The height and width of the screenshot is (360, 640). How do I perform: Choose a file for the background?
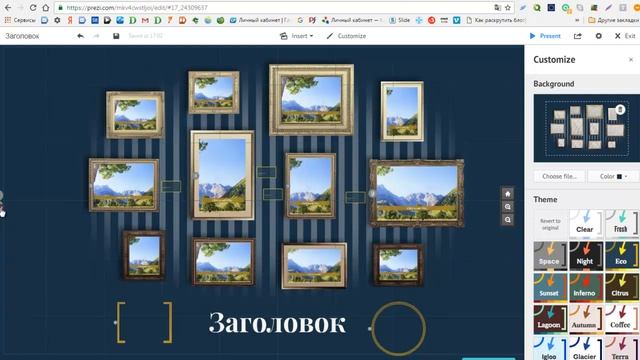(x=559, y=176)
